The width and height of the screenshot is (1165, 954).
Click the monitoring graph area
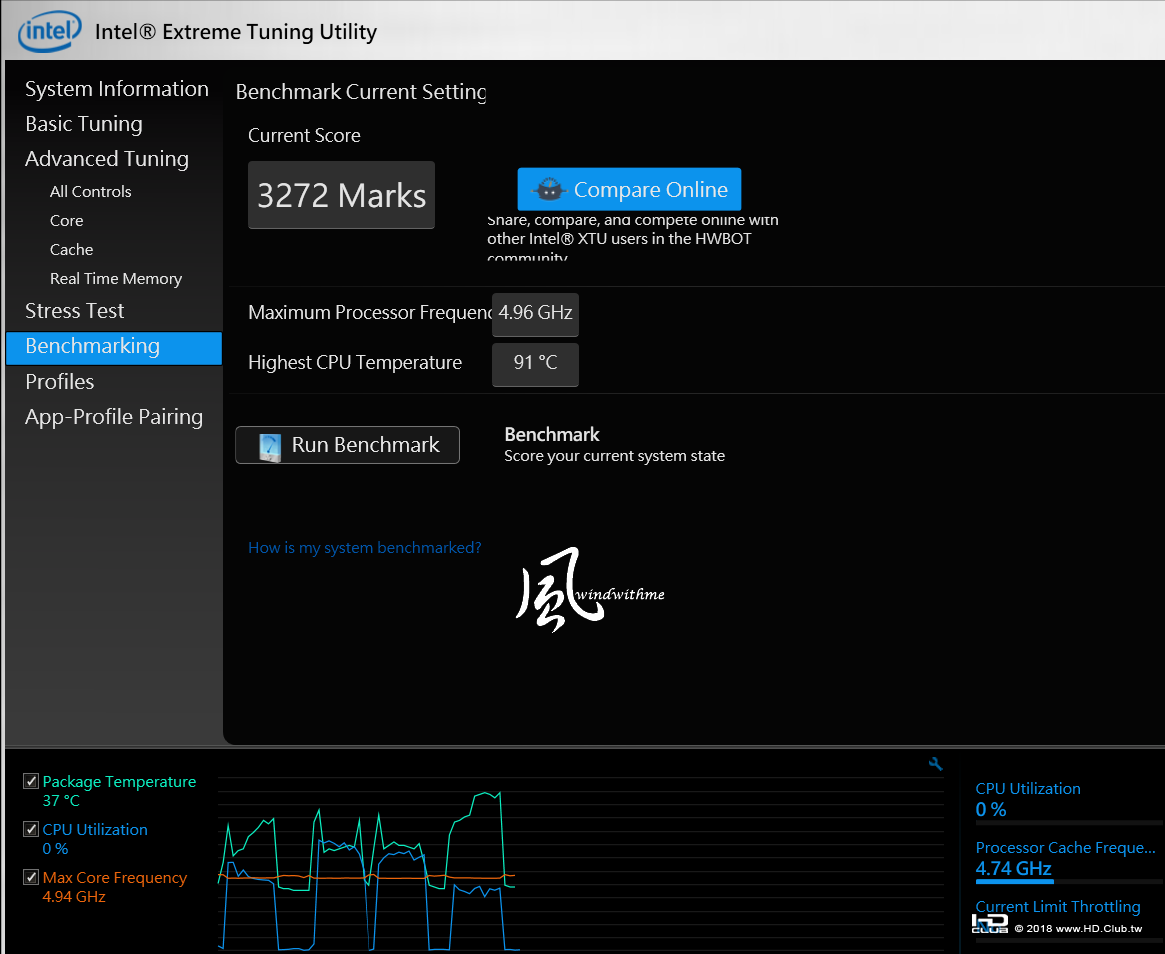581,862
